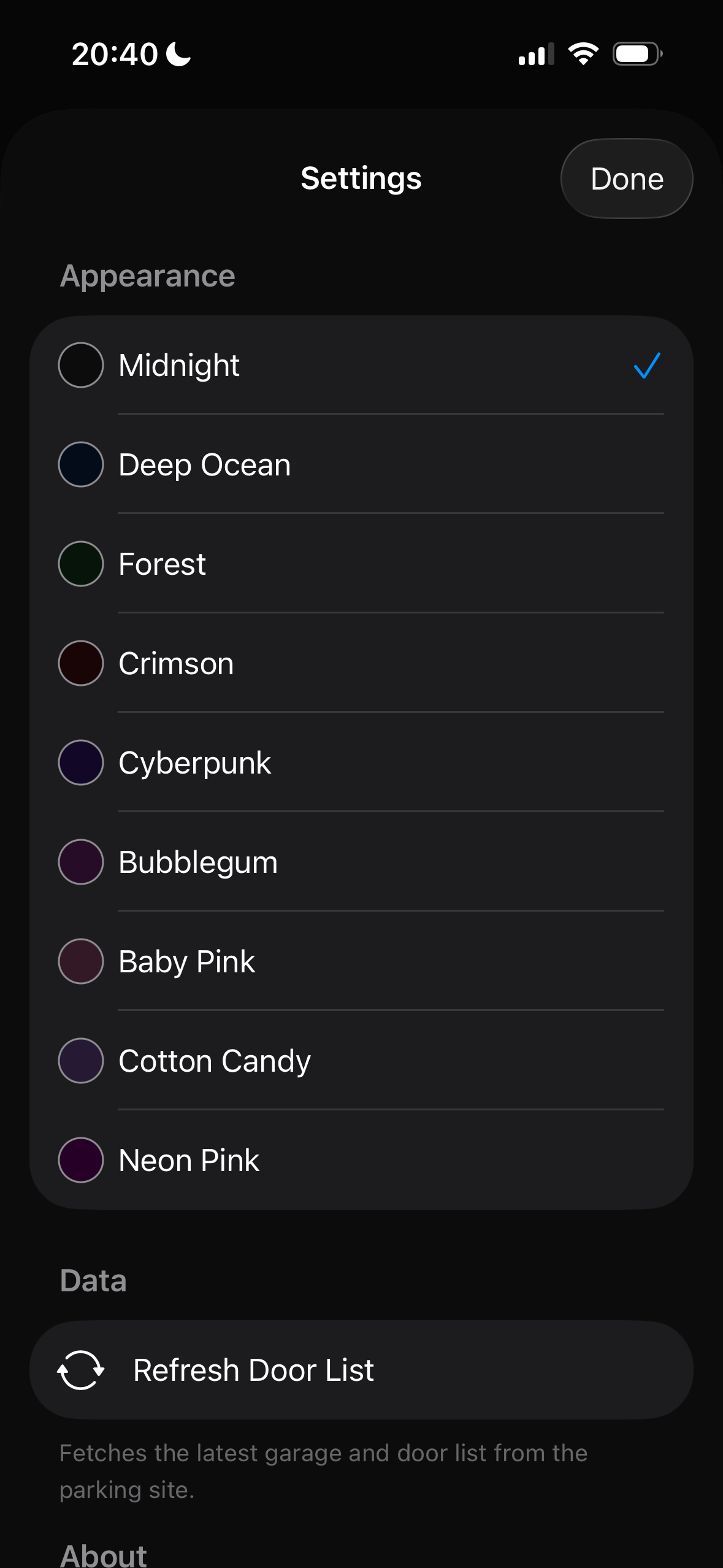The image size is (723, 1568).
Task: Select the Crimson theme option
Action: [361, 663]
